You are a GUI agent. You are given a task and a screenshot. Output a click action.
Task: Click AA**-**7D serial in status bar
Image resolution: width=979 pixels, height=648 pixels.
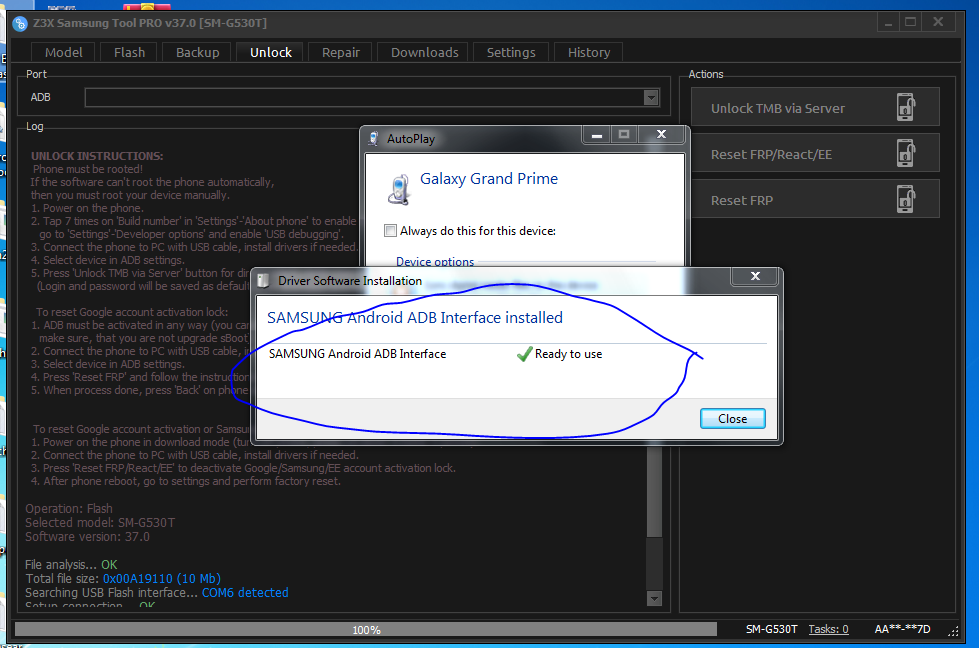[x=902, y=629]
